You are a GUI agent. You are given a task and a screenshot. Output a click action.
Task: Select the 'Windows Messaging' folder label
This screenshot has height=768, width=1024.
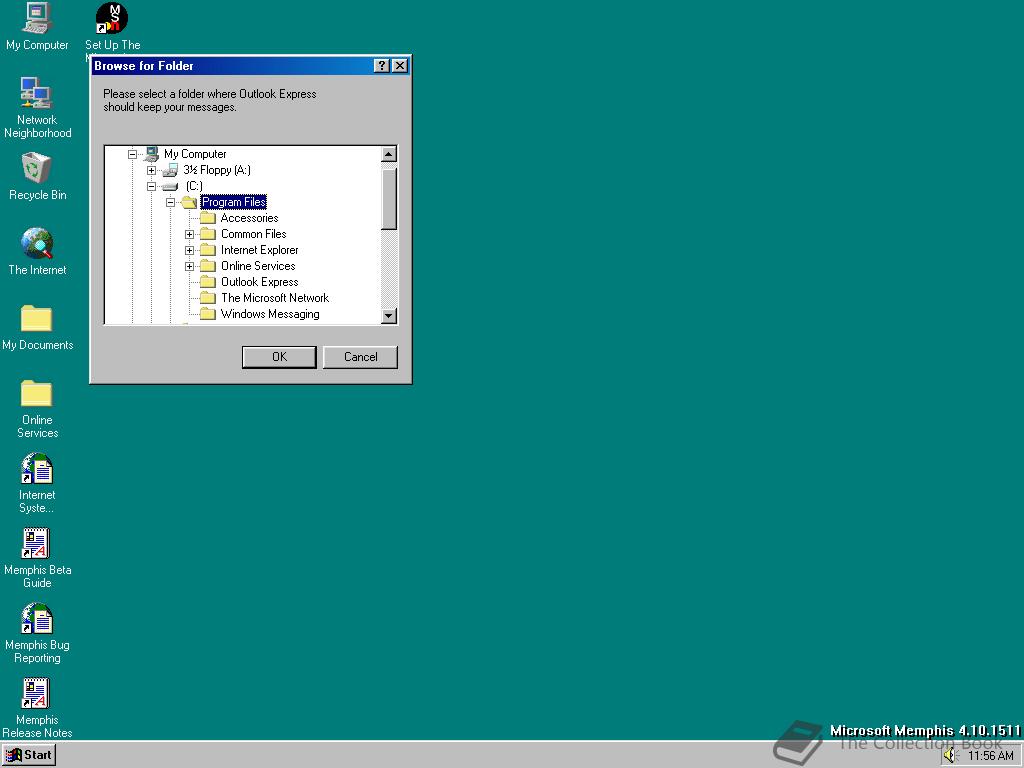point(270,314)
